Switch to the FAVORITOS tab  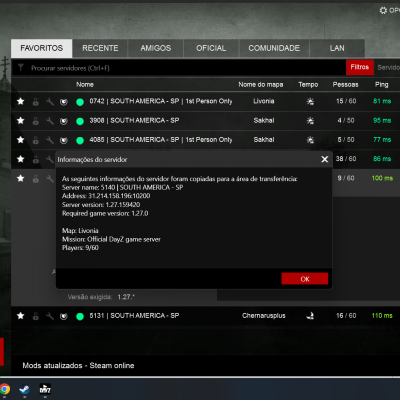pyautogui.click(x=42, y=48)
